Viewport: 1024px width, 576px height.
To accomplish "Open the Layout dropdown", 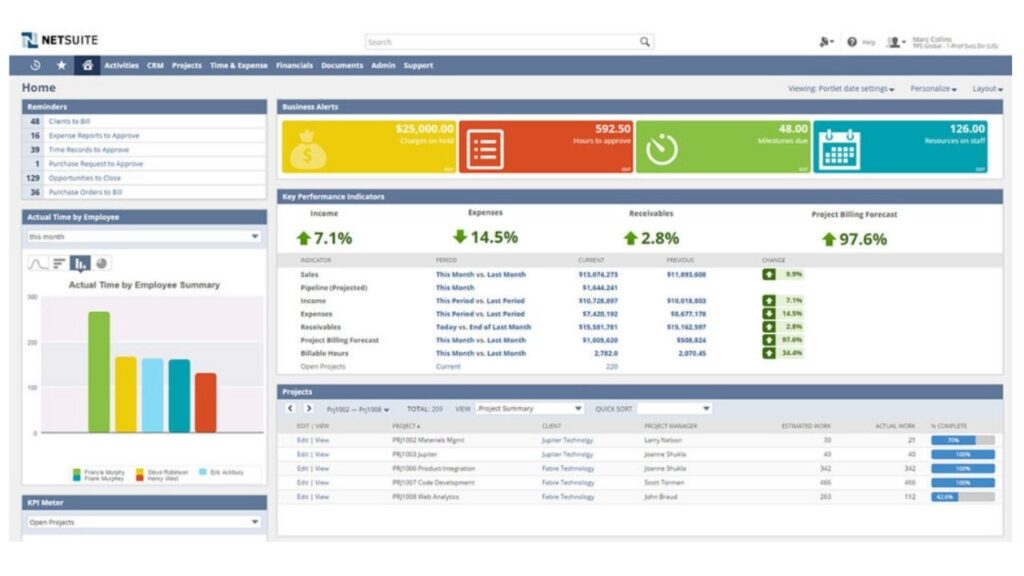I will [987, 89].
